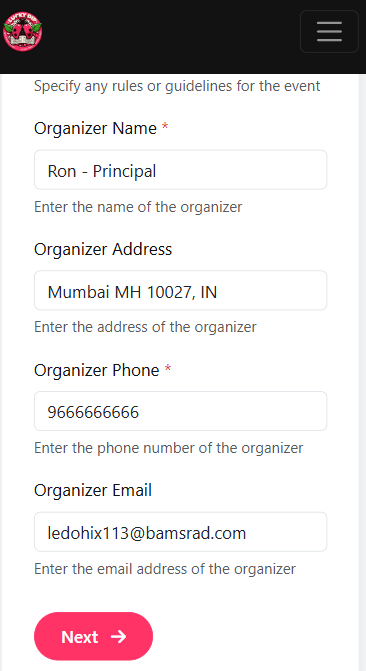
Task: Select the Organizer Phone field with 9666666666
Action: tap(181, 411)
